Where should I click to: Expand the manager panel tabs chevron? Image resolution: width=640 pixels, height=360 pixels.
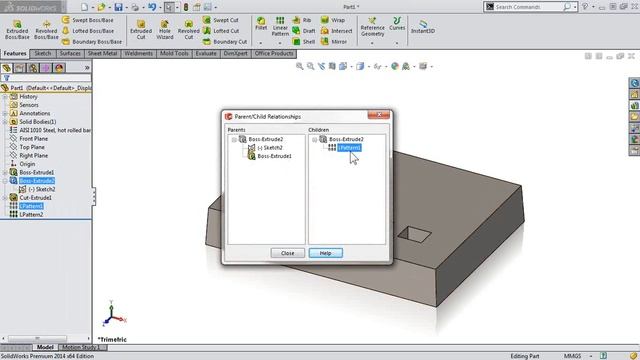87,68
